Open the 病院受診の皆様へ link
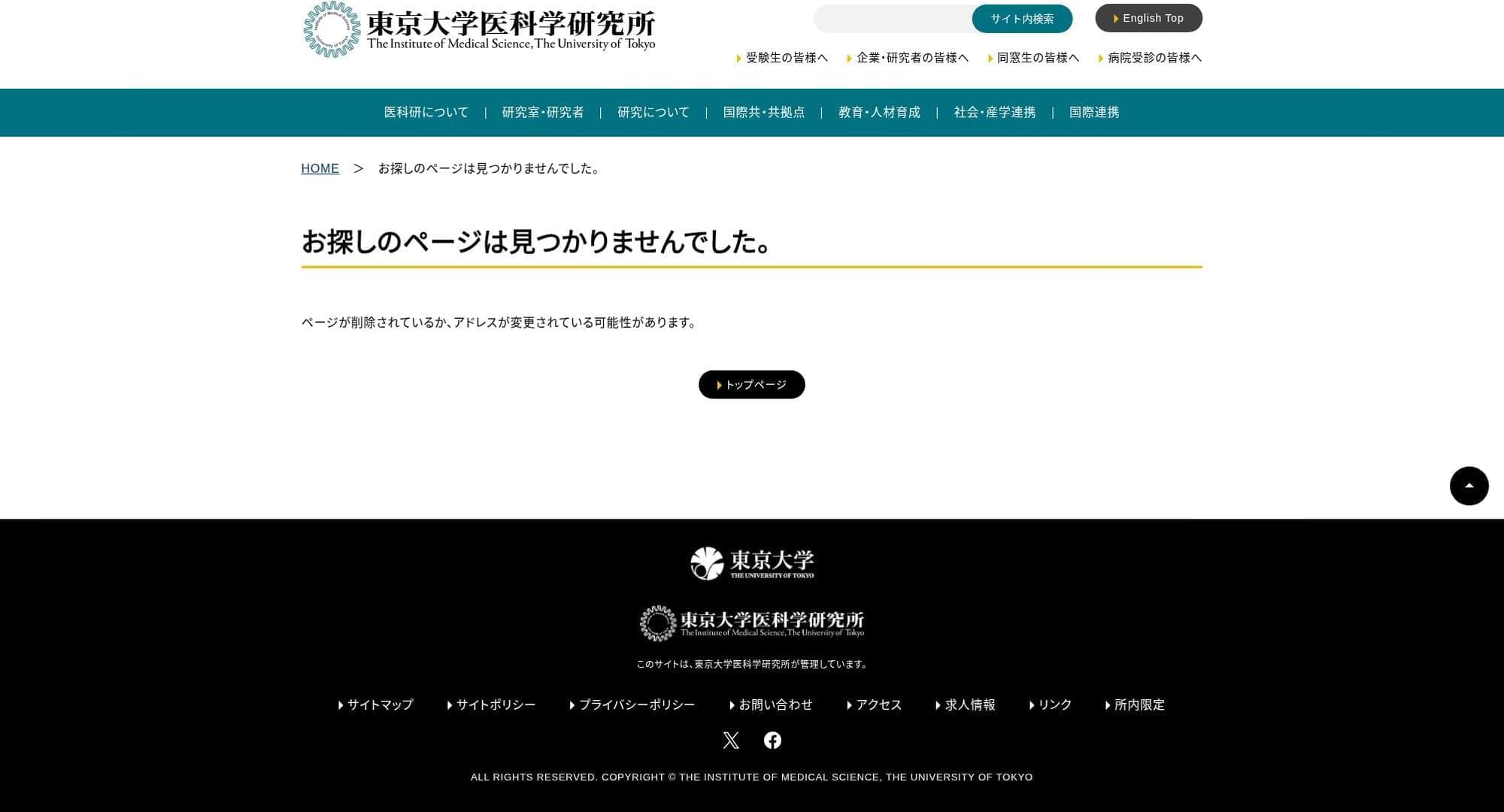Image resolution: width=1504 pixels, height=812 pixels. [x=1154, y=58]
